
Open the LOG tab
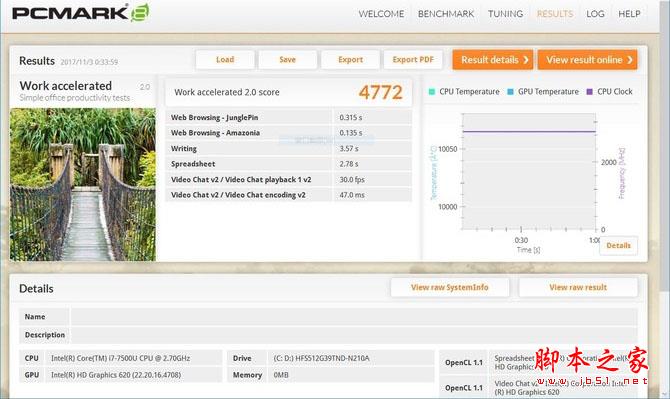[x=595, y=14]
